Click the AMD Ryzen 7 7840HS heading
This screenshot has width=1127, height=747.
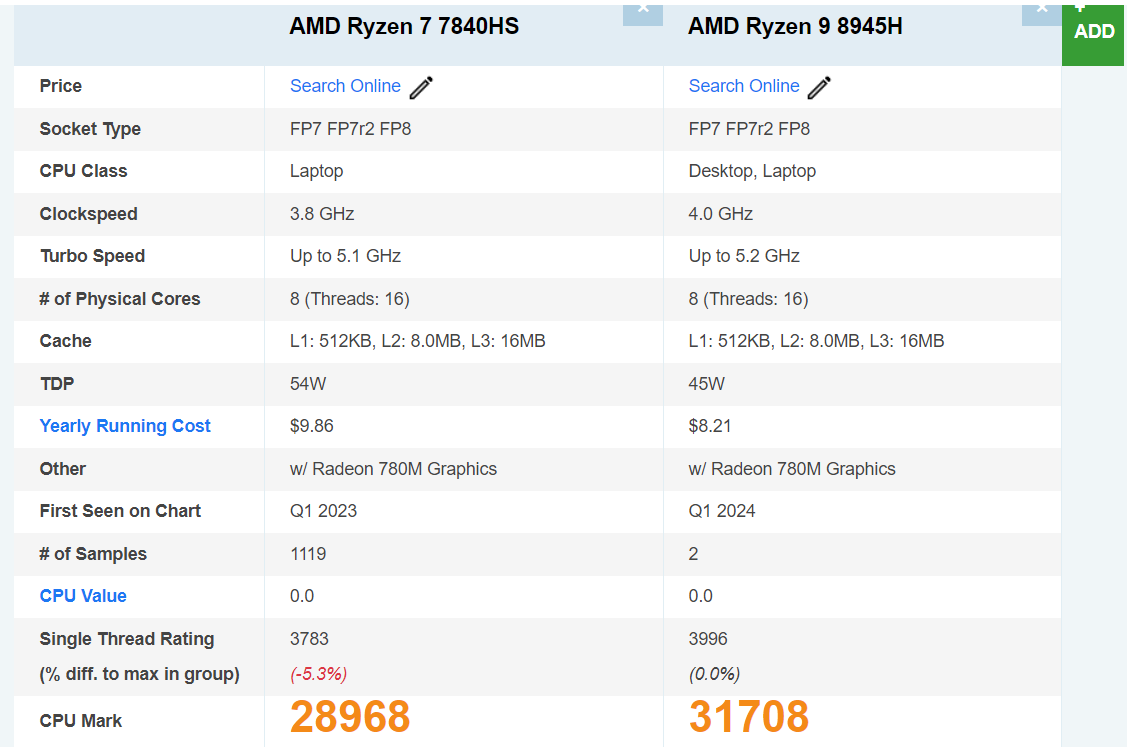pyautogui.click(x=404, y=27)
